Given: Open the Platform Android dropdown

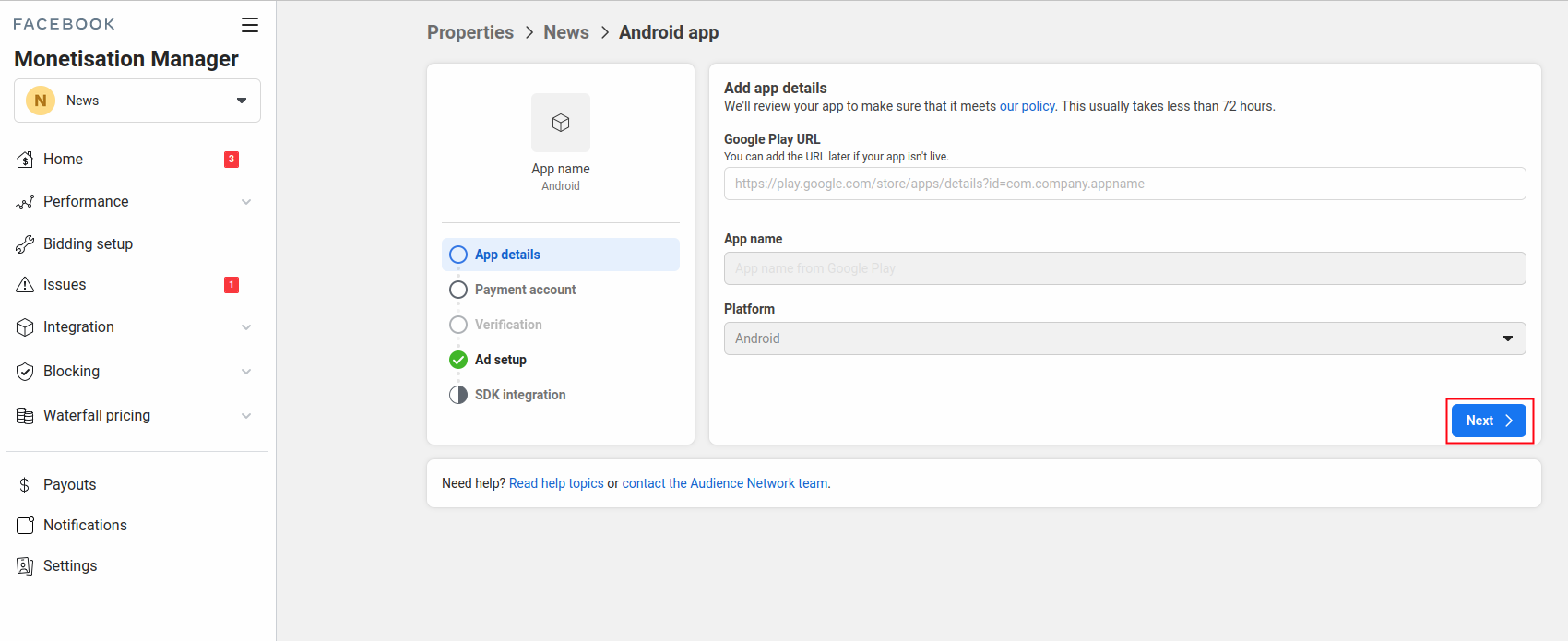Looking at the screenshot, I should tap(1124, 338).
